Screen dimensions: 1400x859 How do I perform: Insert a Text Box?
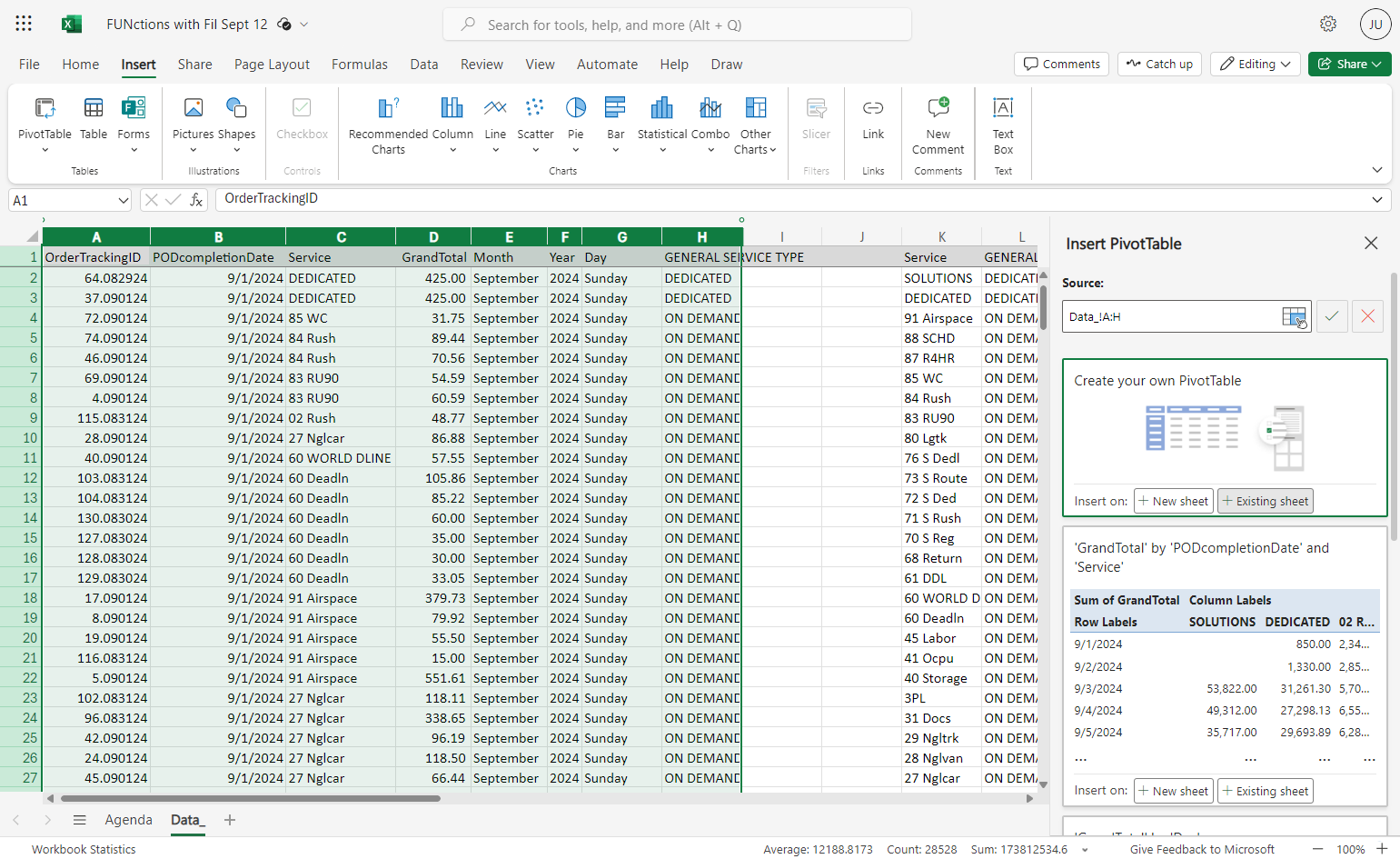pos(1003,126)
